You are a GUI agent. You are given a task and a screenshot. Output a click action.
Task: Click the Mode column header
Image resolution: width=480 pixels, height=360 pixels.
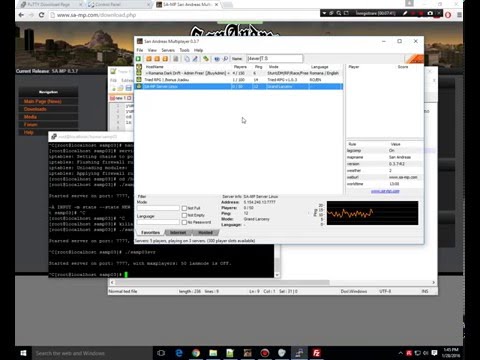(x=274, y=67)
